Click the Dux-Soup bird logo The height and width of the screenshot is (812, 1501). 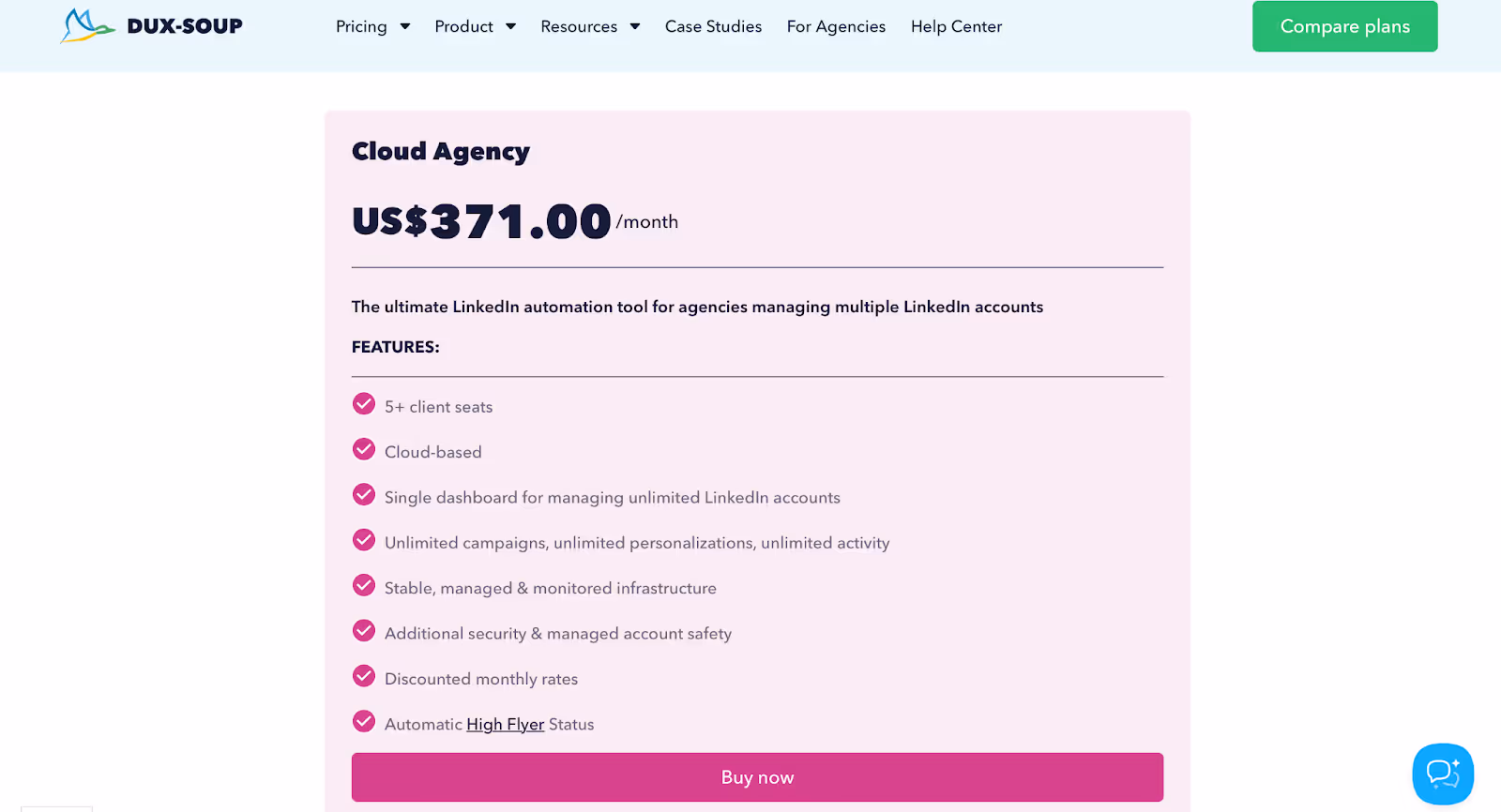pos(87,26)
